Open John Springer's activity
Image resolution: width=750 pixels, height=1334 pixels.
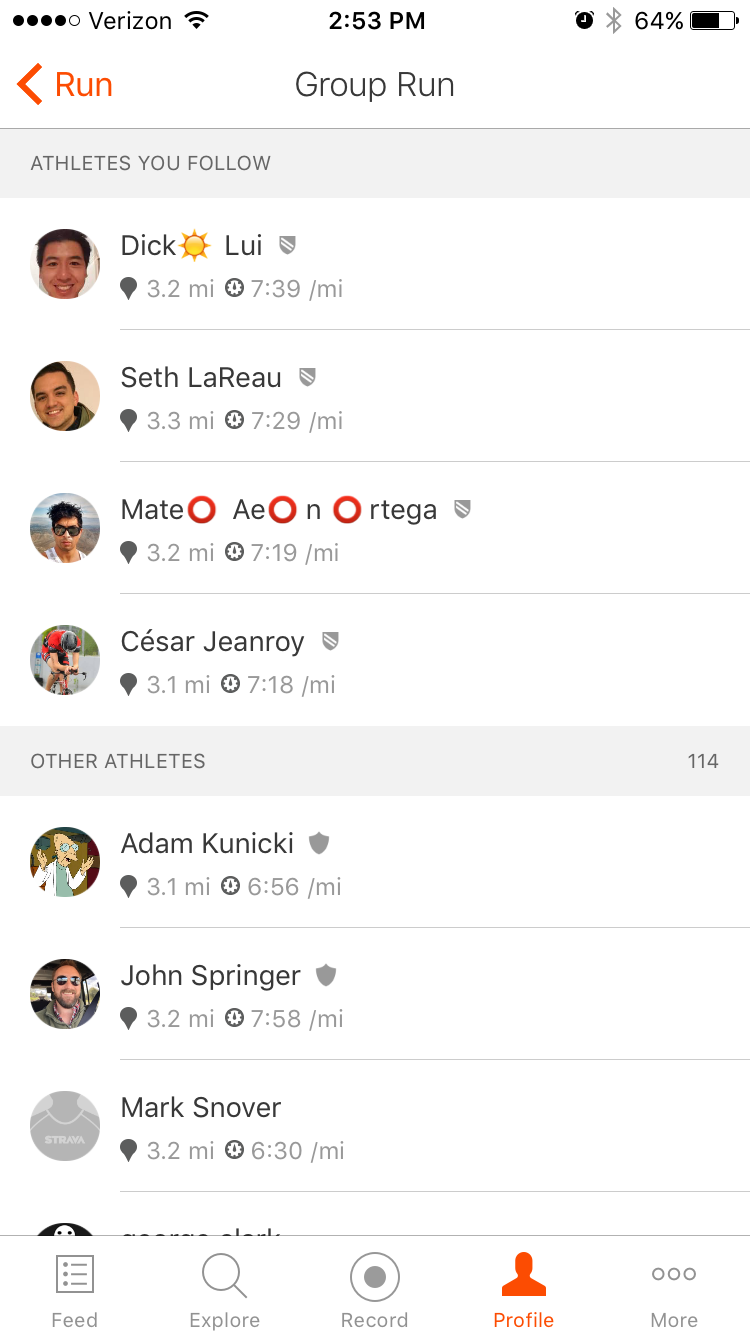click(375, 994)
